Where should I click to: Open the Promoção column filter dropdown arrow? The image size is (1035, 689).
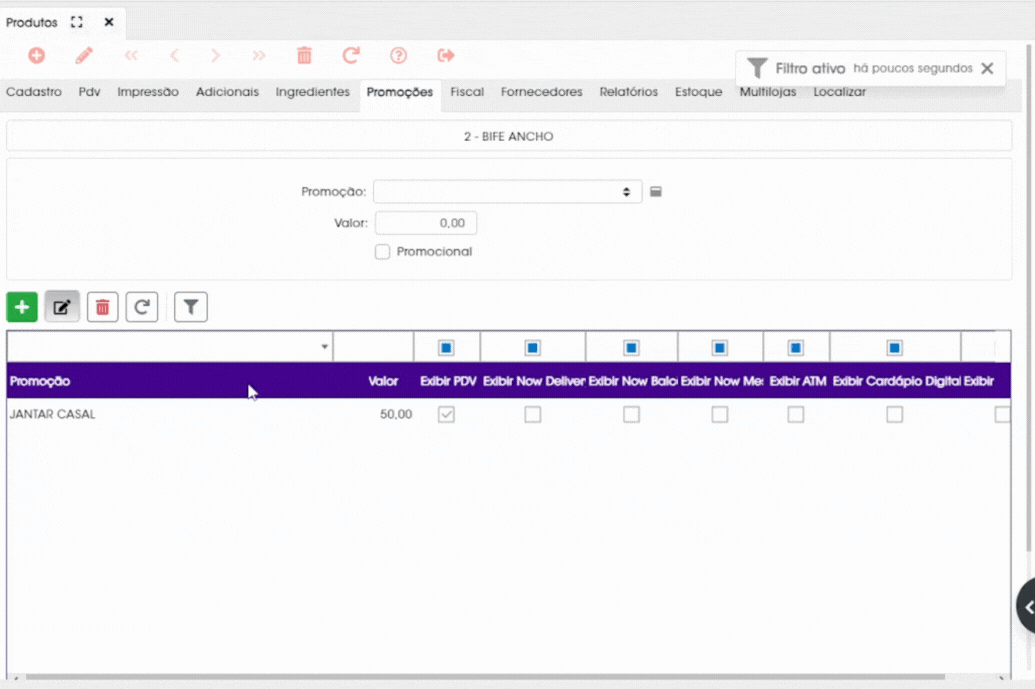pyautogui.click(x=324, y=347)
